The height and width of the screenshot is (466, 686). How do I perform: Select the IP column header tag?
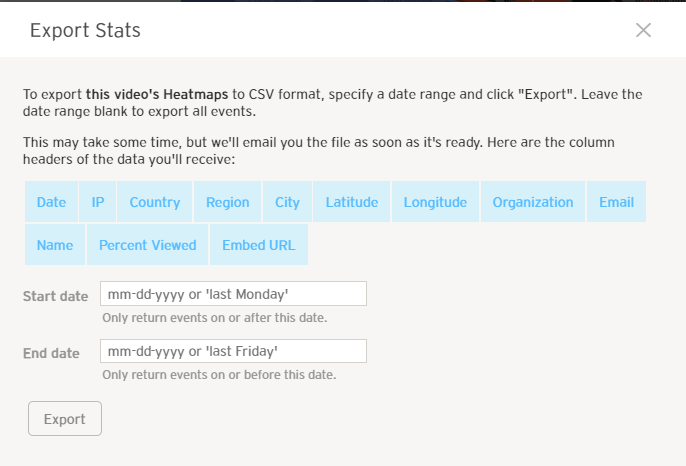click(x=98, y=202)
